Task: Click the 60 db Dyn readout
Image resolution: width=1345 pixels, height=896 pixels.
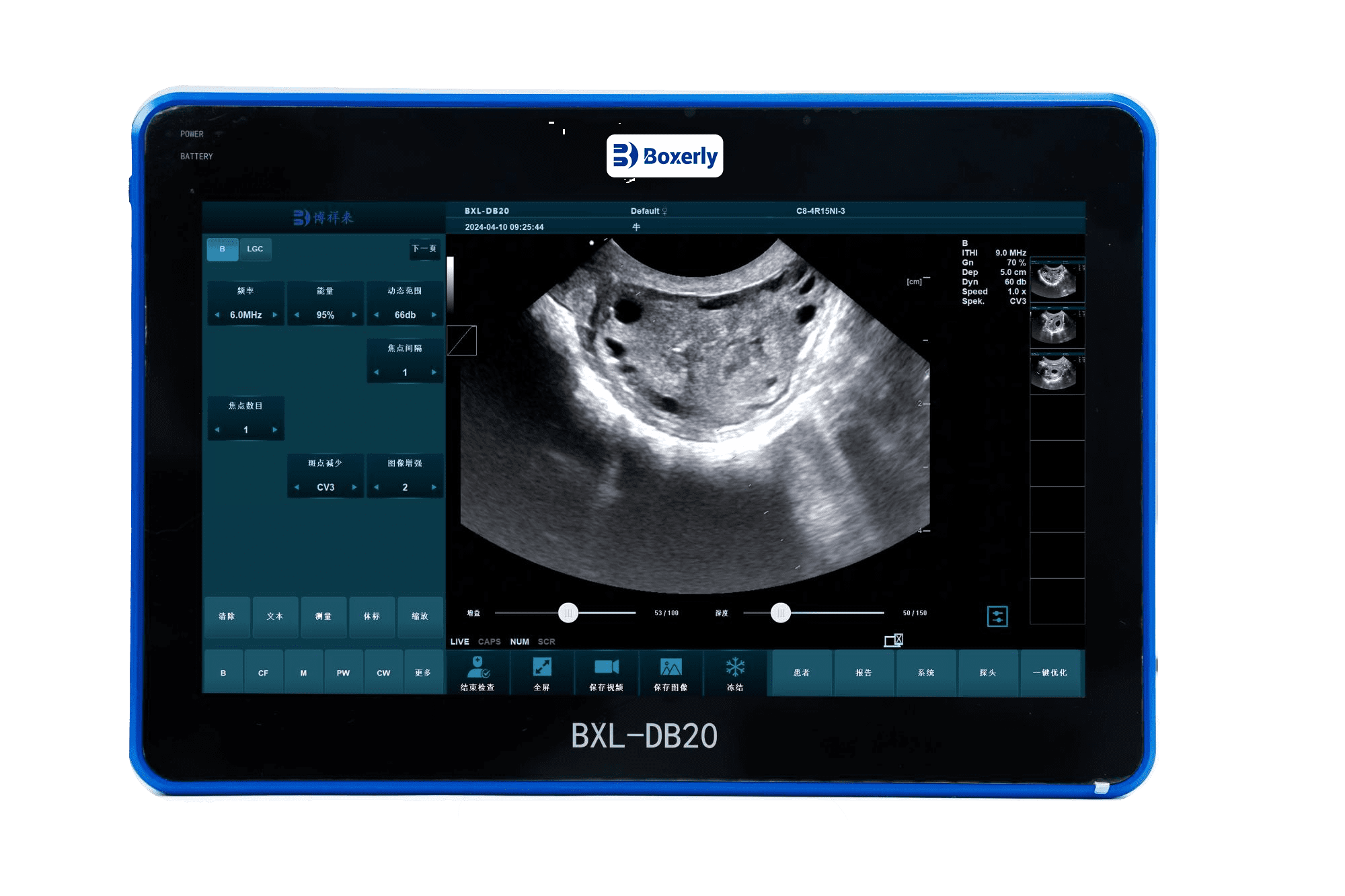Action: click(1015, 282)
